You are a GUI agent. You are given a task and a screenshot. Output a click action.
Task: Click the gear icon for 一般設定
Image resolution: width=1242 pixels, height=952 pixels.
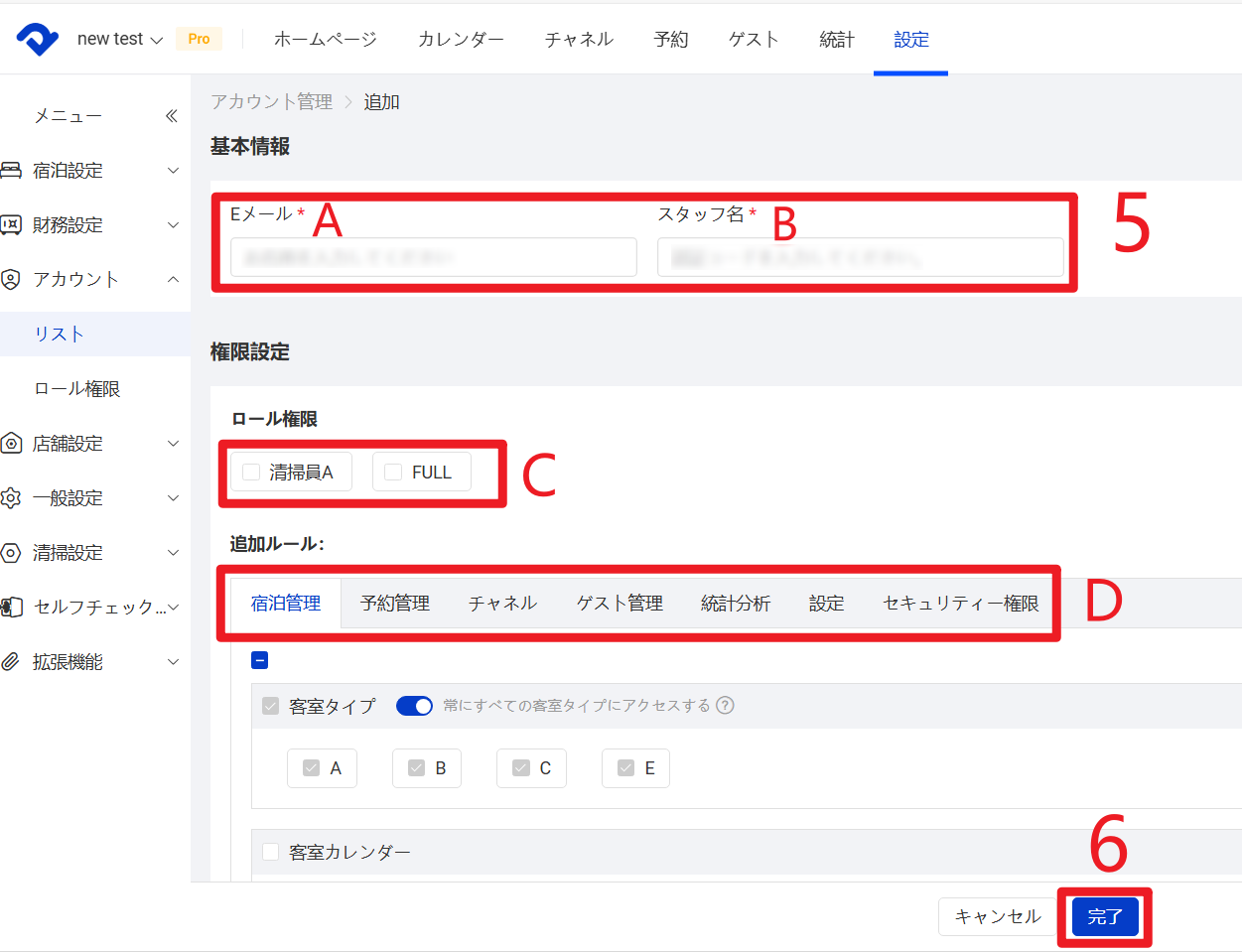click(11, 498)
